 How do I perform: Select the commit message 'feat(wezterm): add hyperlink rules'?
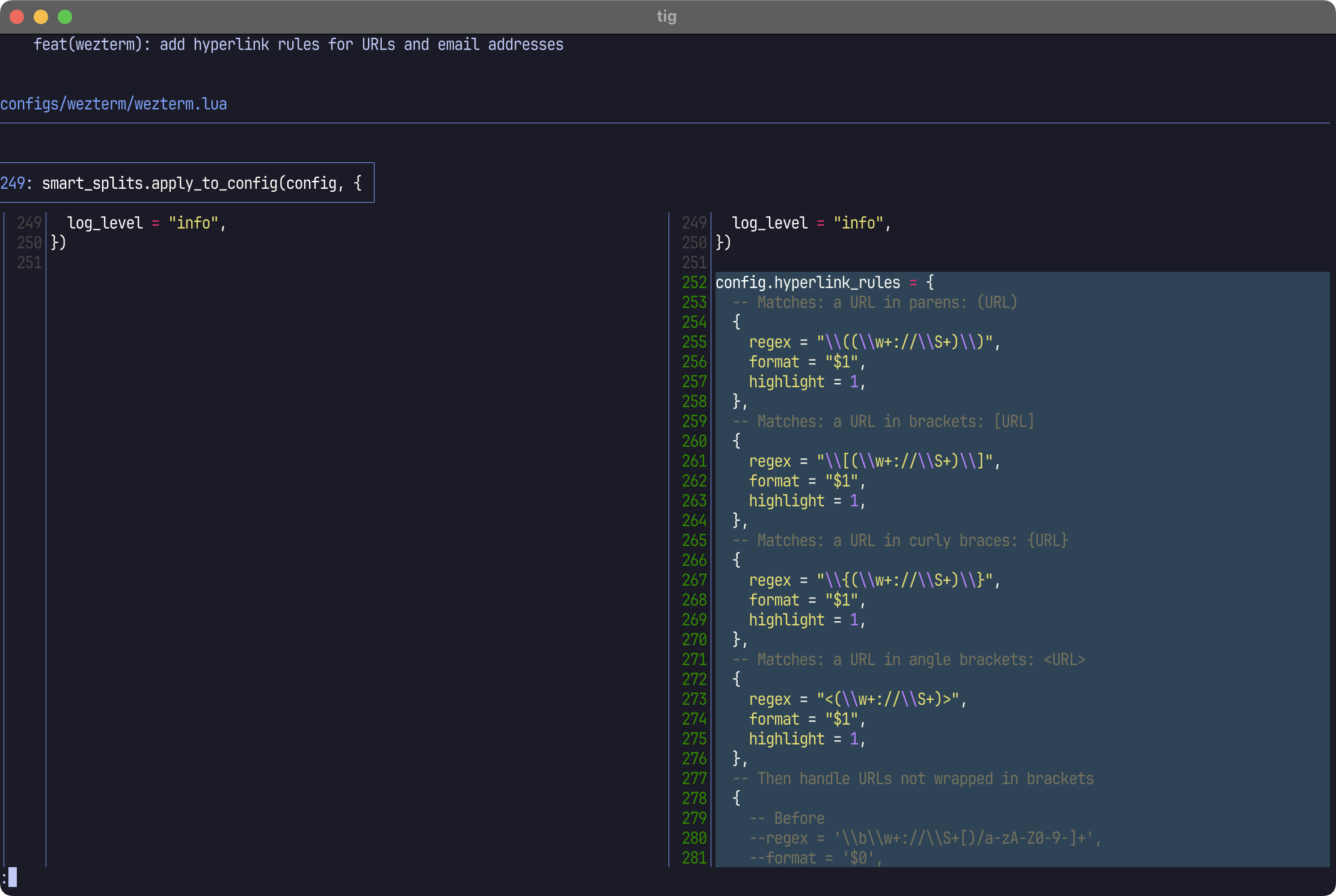pyautogui.click(x=176, y=44)
